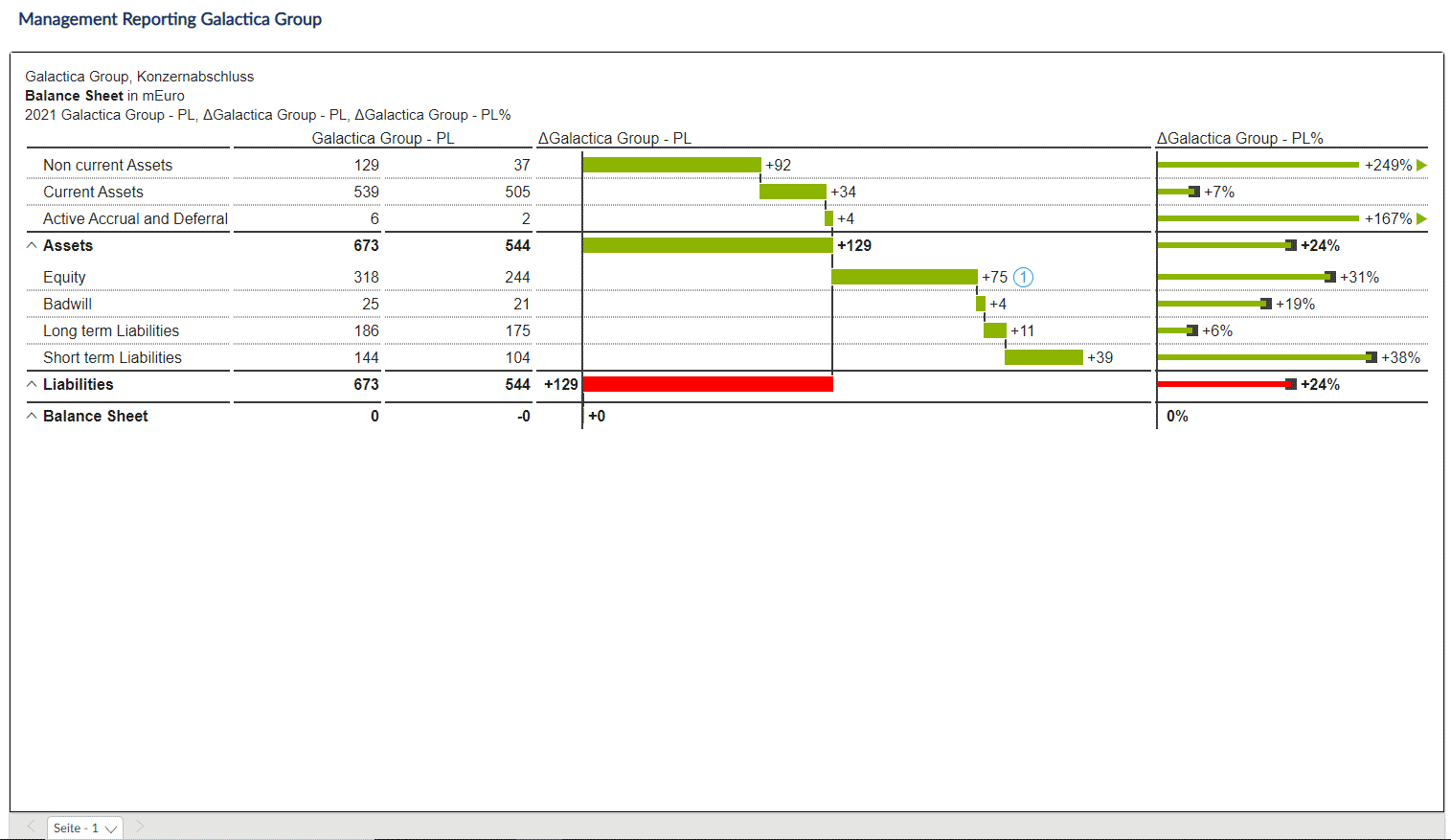This screenshot has height=840, width=1451.
Task: Click the green +92 variance bar
Action: tap(671, 165)
